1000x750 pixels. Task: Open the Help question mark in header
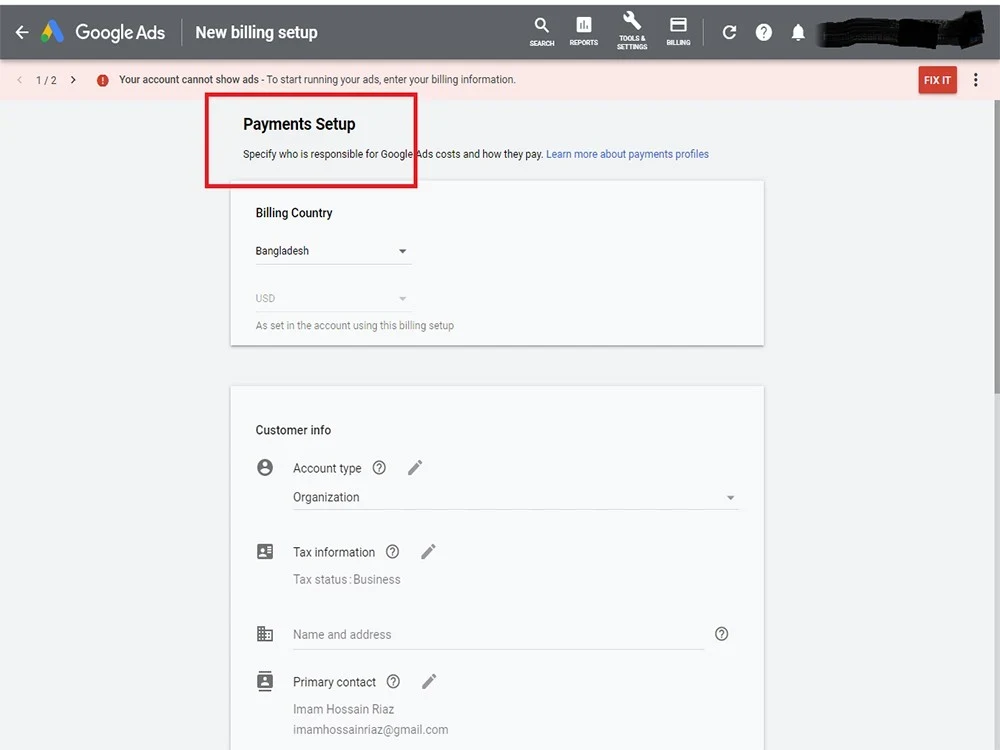[763, 32]
